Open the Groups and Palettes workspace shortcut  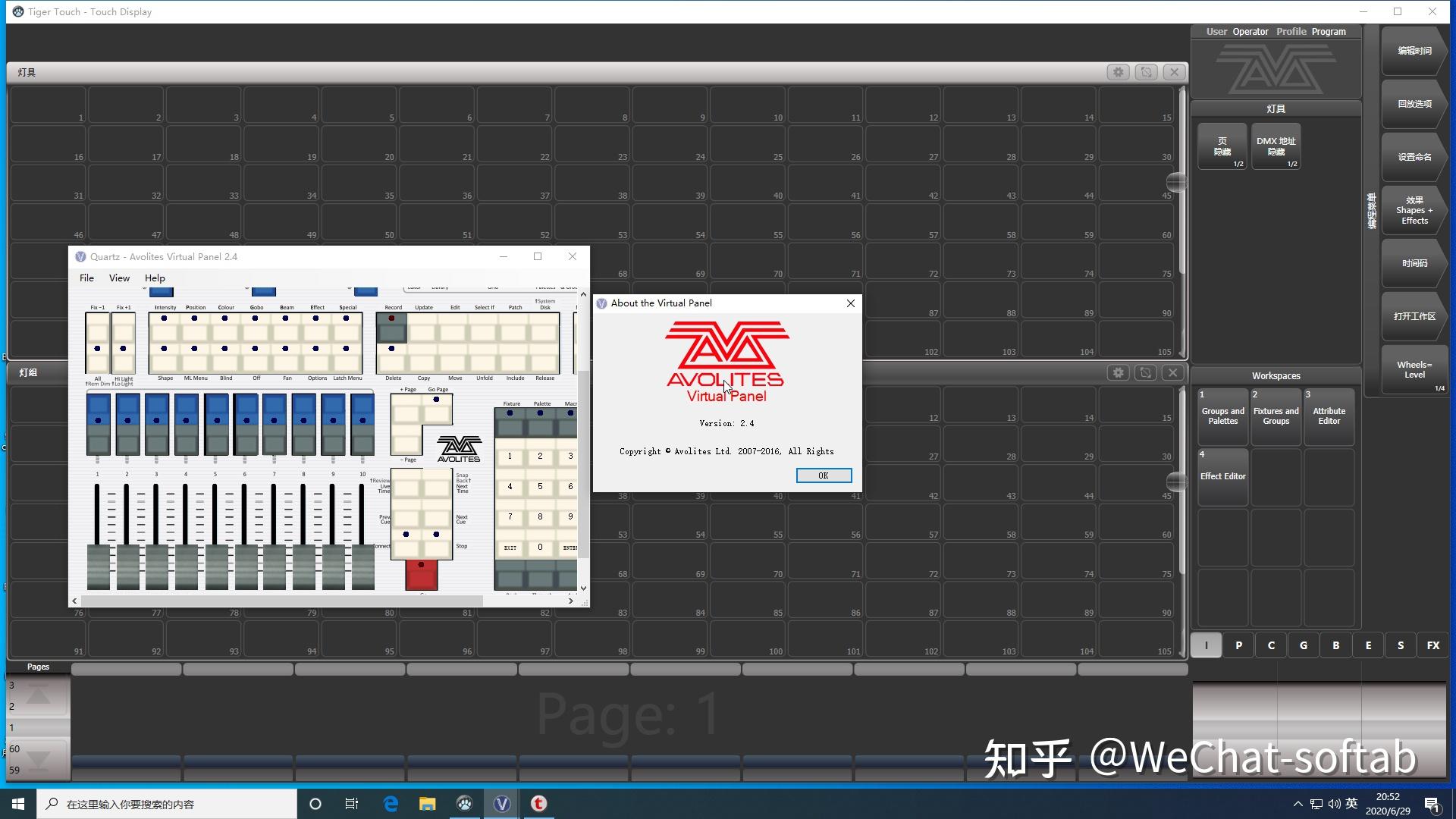[1222, 416]
